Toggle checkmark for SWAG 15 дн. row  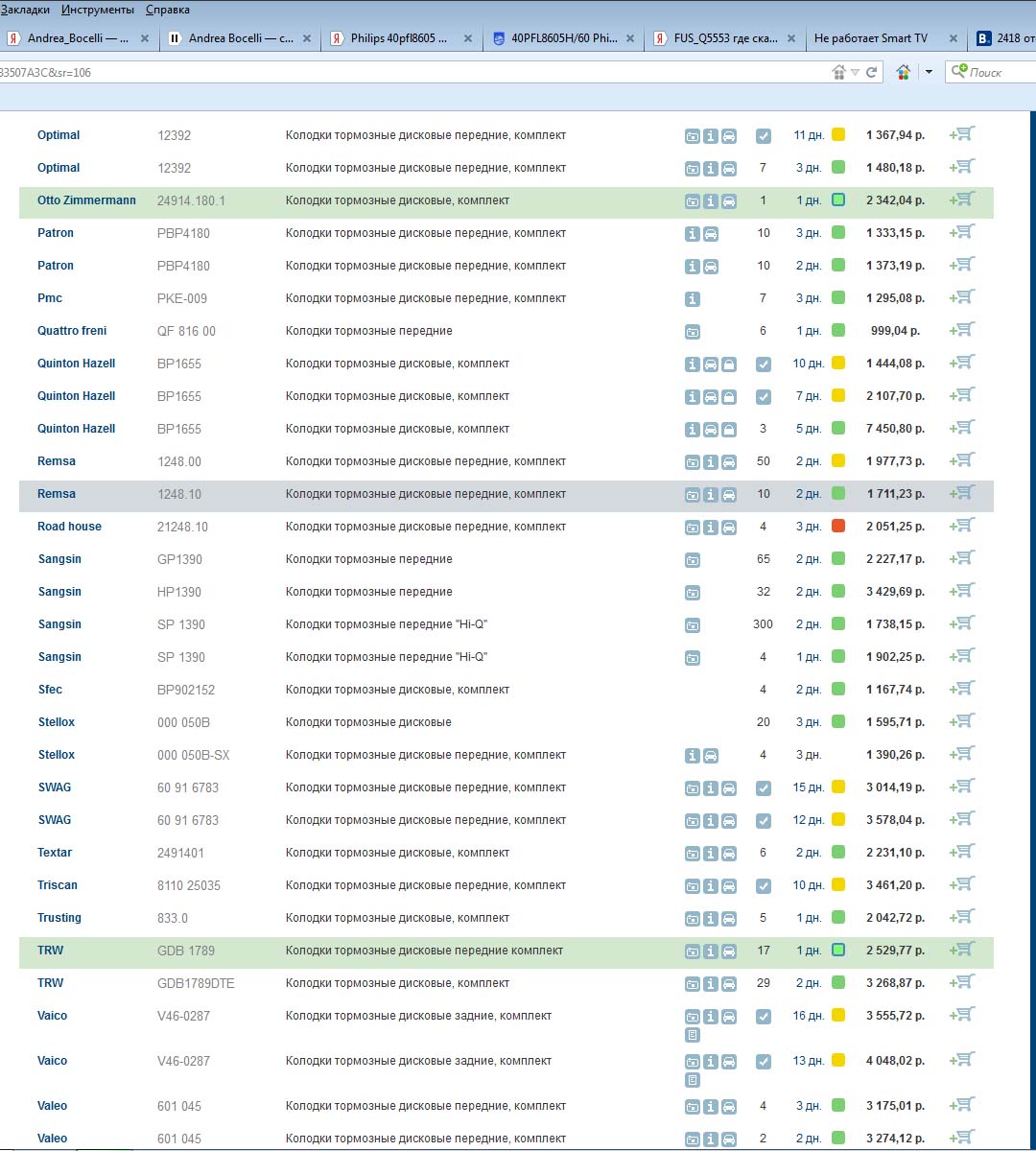pos(764,788)
